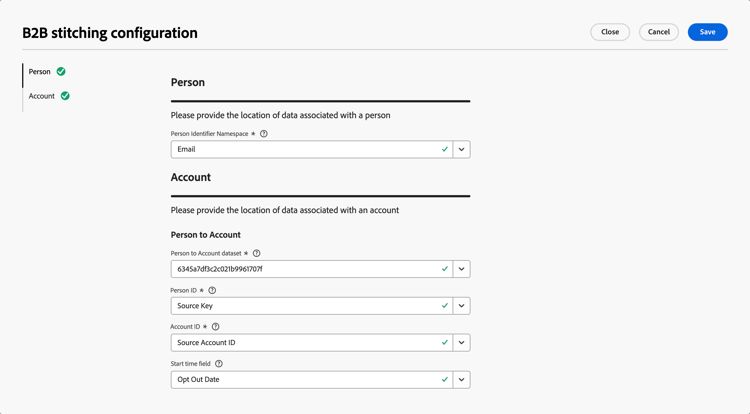Show help for Start time field
750x414 pixels.
[219, 364]
